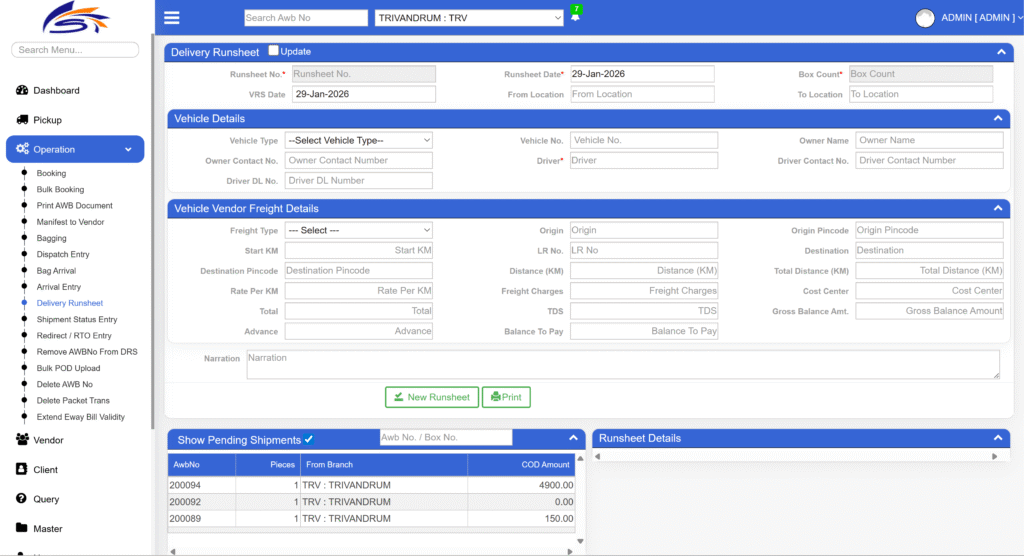Click the Narration text field
This screenshot has height=556, width=1024.
pyautogui.click(x=622, y=364)
